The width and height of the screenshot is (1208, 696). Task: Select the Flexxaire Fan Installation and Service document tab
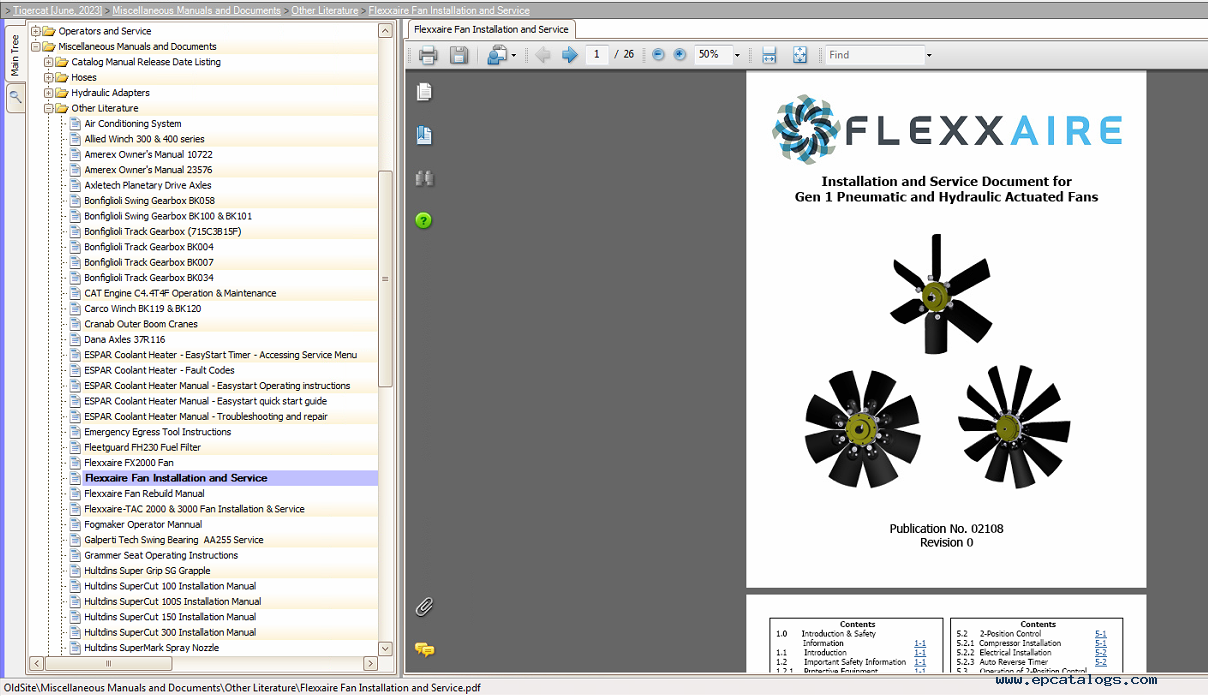click(491, 29)
